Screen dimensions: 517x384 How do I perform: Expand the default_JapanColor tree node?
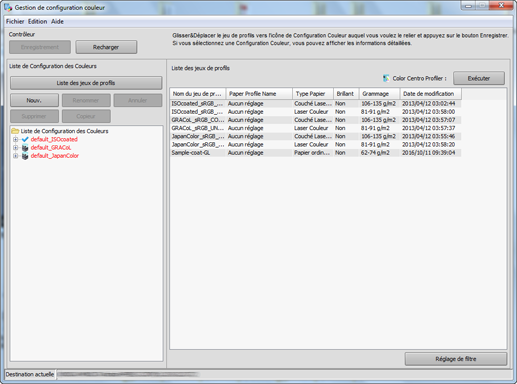(15, 156)
